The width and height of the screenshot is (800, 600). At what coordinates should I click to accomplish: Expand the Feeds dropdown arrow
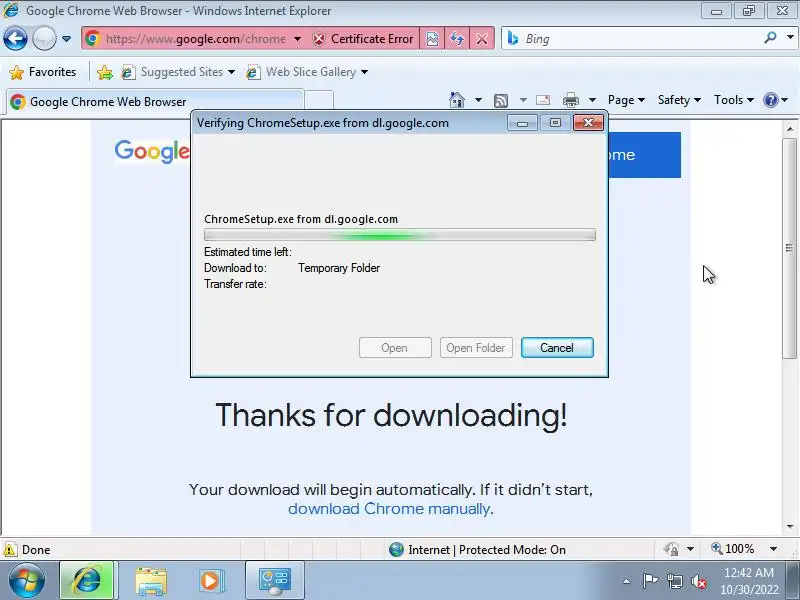523,100
